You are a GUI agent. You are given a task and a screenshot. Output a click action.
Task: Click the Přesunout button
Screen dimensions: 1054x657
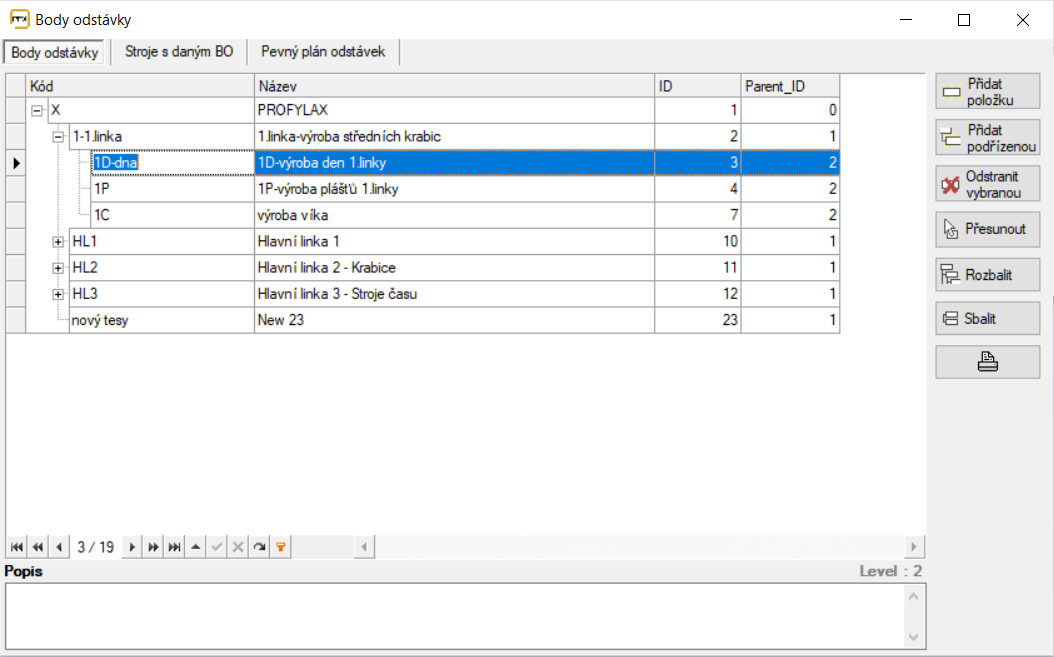pyautogui.click(x=987, y=229)
